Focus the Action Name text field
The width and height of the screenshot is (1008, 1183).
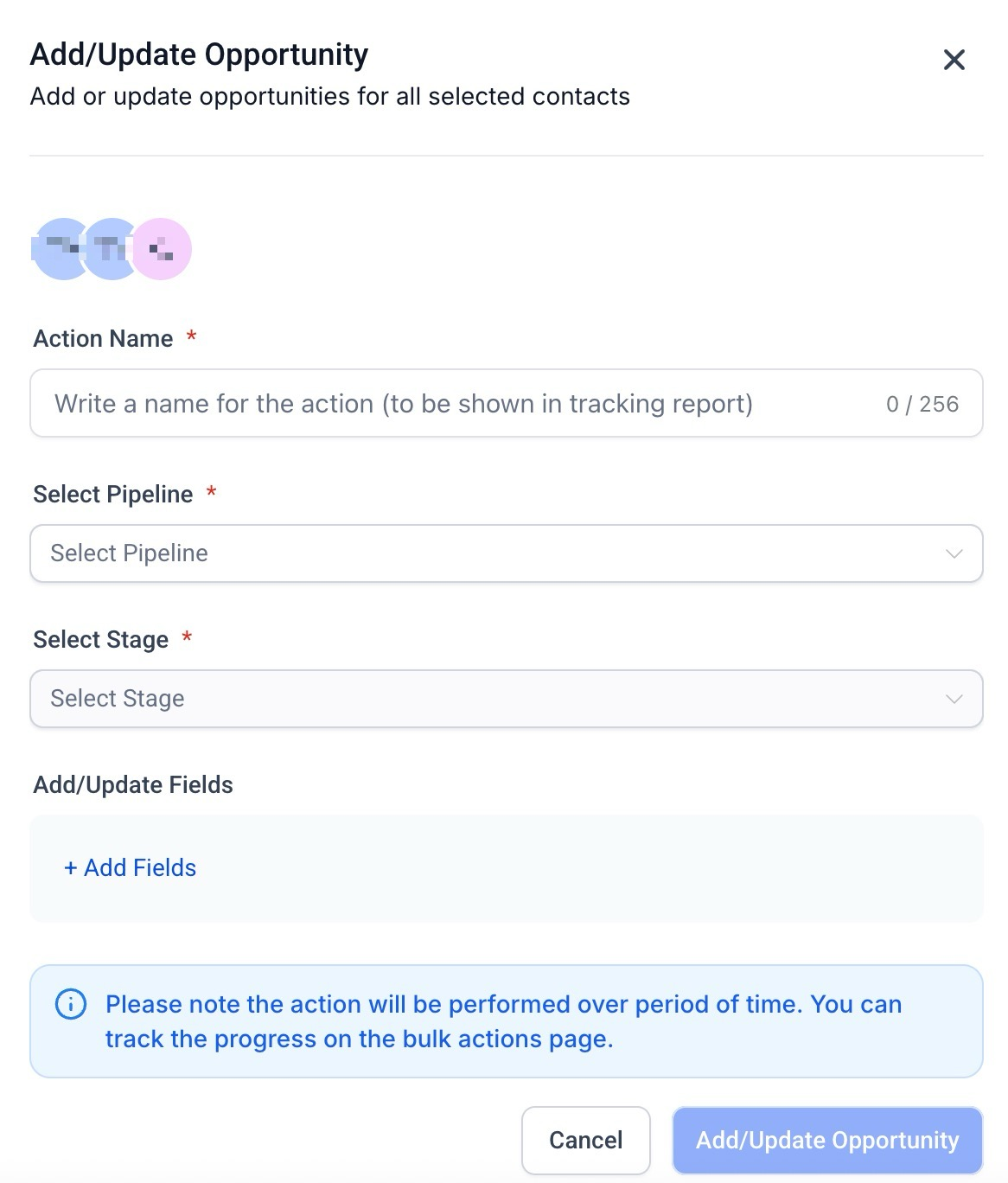[x=450, y=404]
